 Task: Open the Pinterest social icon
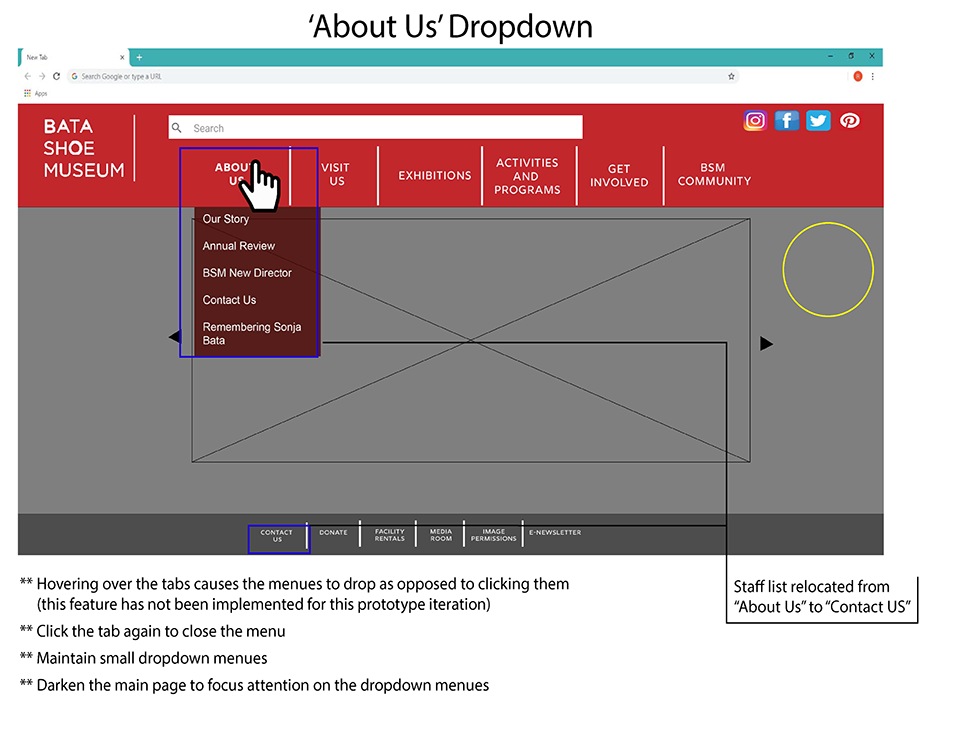pos(849,121)
